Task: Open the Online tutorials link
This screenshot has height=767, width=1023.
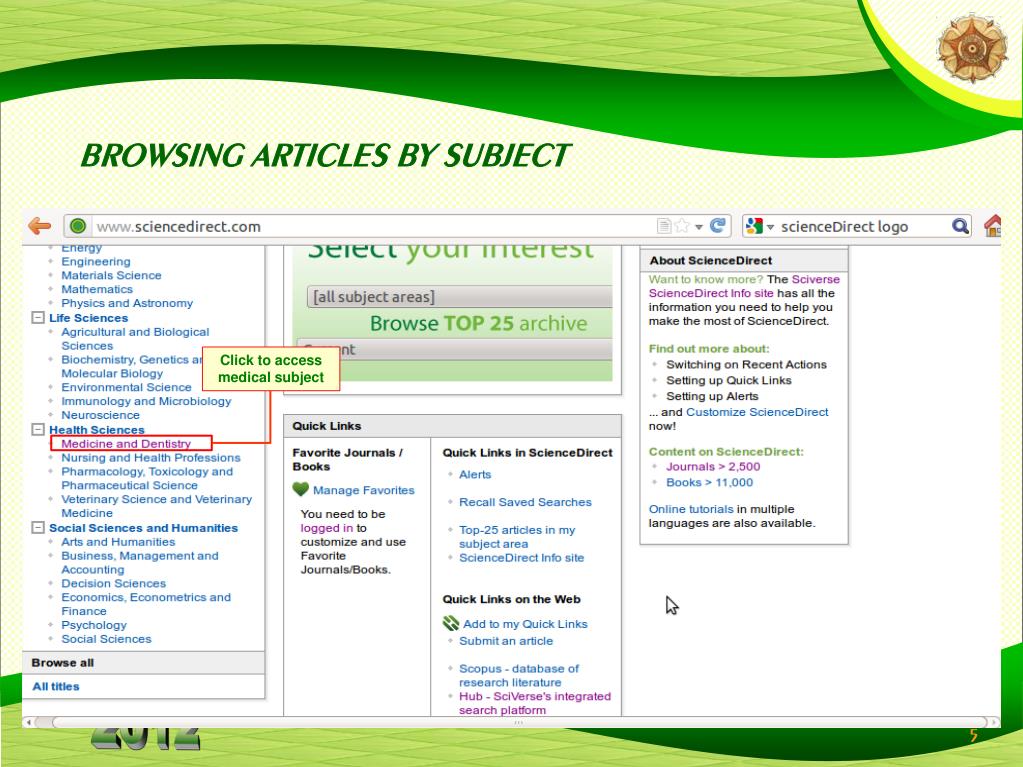Action: (691, 509)
